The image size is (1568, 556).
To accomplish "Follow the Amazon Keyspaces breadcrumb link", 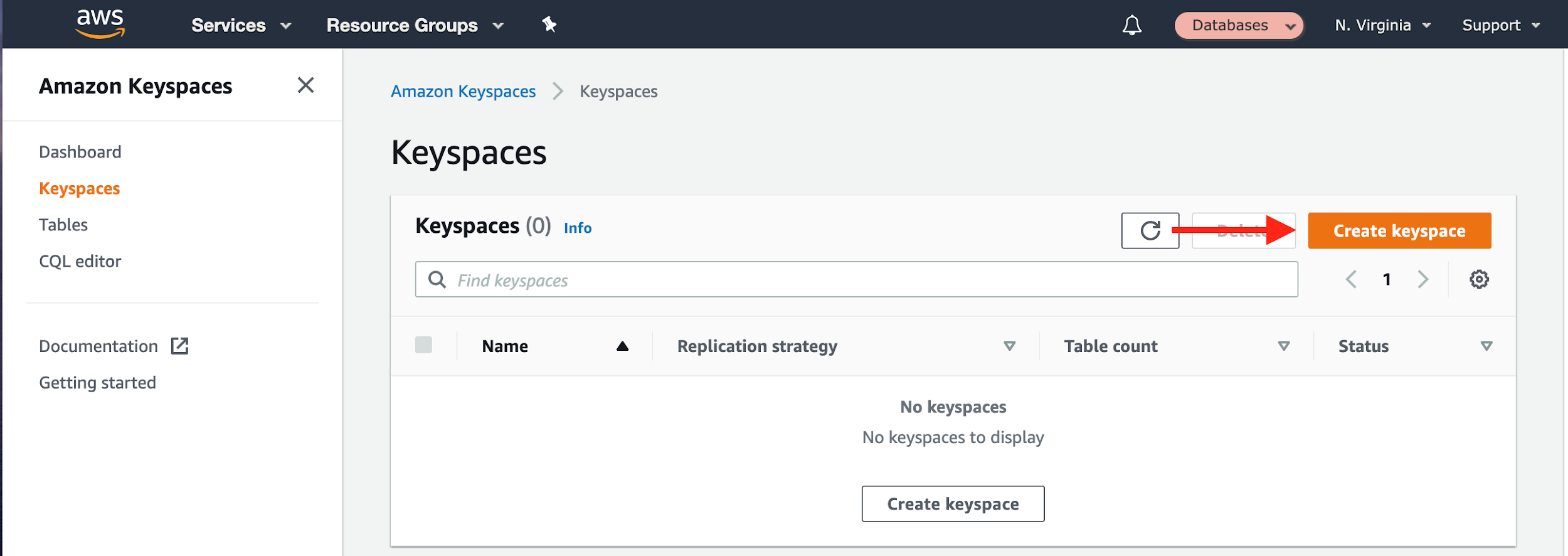I will click(x=463, y=92).
